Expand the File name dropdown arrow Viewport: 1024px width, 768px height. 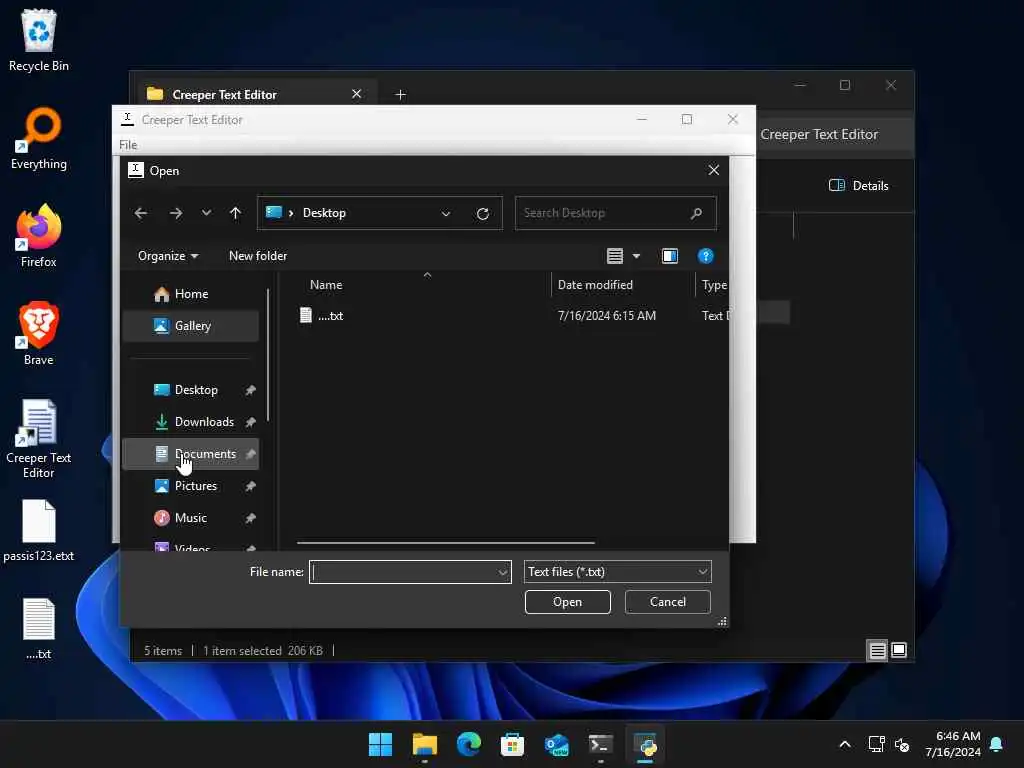point(503,572)
